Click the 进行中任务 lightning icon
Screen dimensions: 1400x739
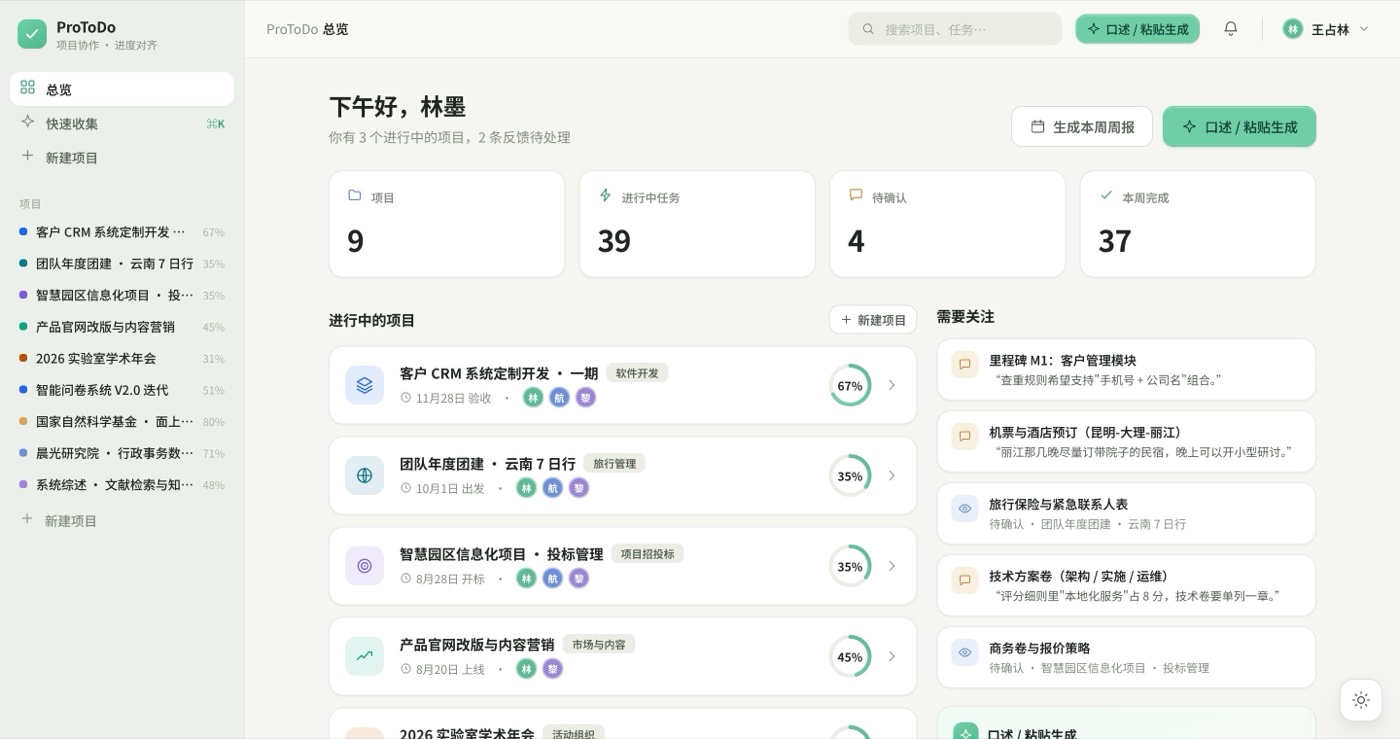(x=605, y=196)
